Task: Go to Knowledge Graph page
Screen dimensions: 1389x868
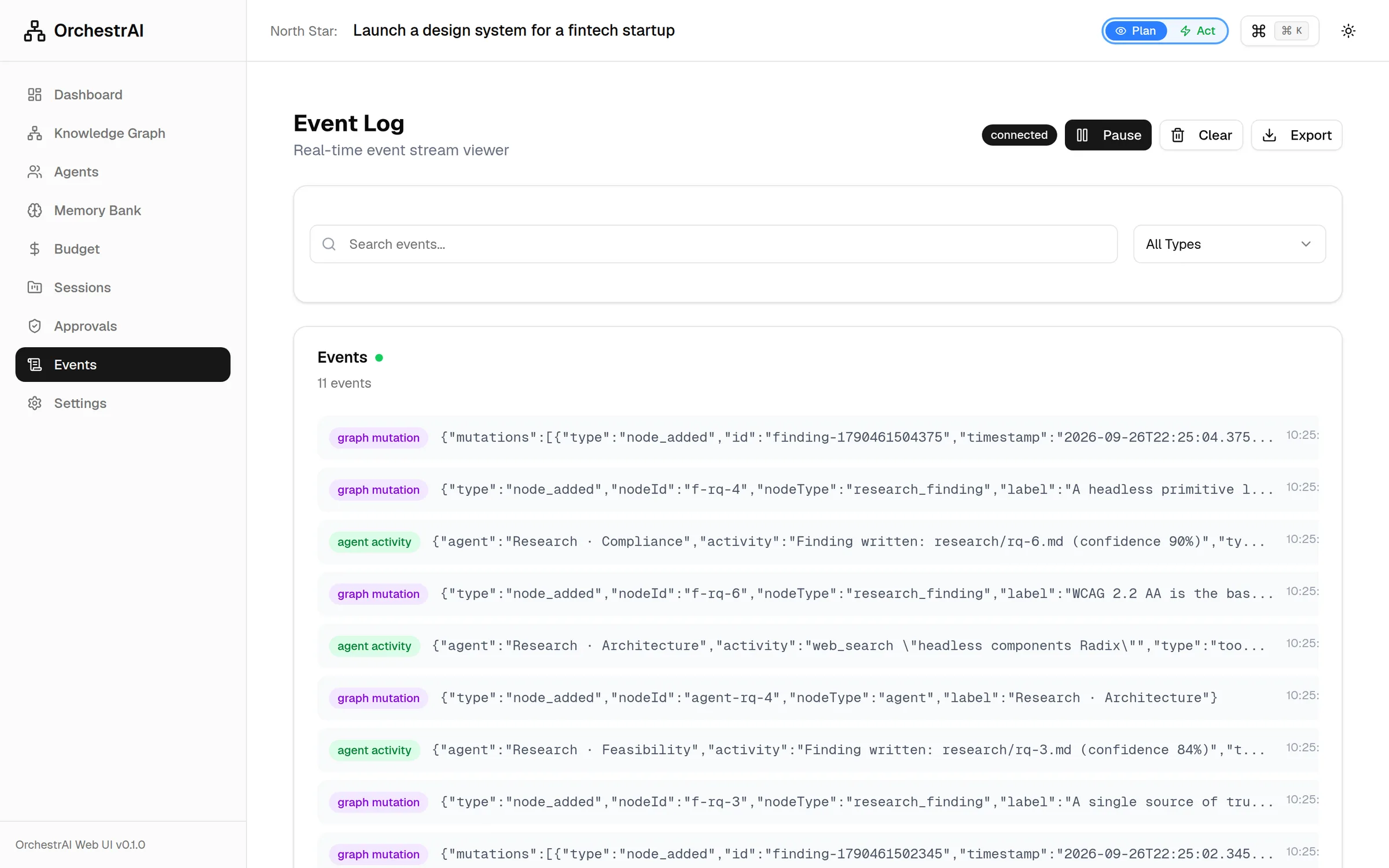Action: 123,133
